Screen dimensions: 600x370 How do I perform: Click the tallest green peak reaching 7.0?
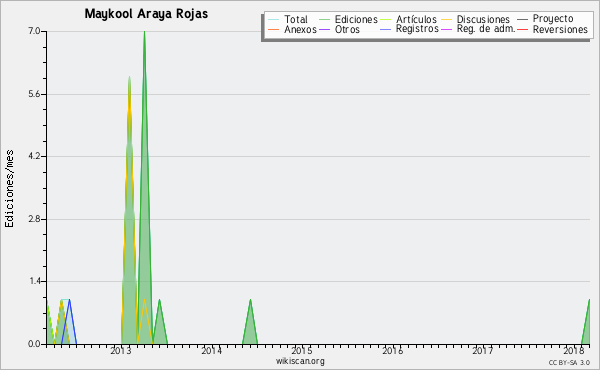(x=144, y=32)
